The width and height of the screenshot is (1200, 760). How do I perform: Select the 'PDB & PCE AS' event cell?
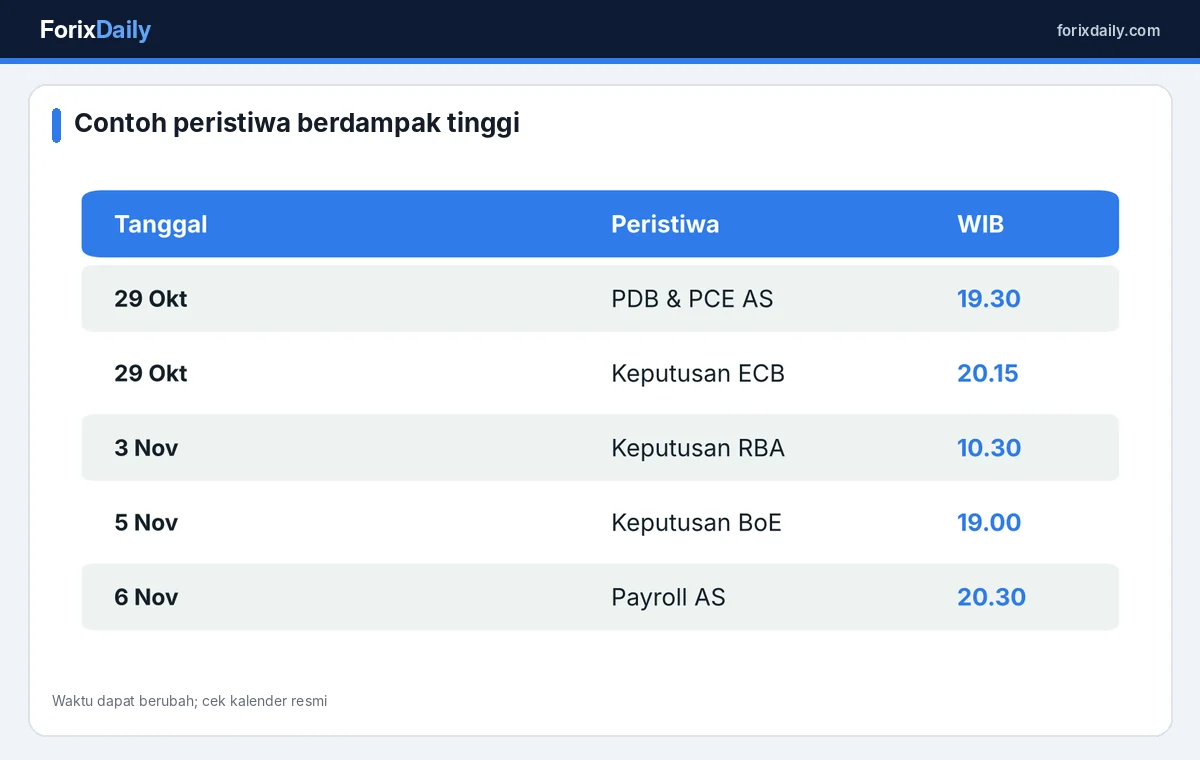coord(692,298)
